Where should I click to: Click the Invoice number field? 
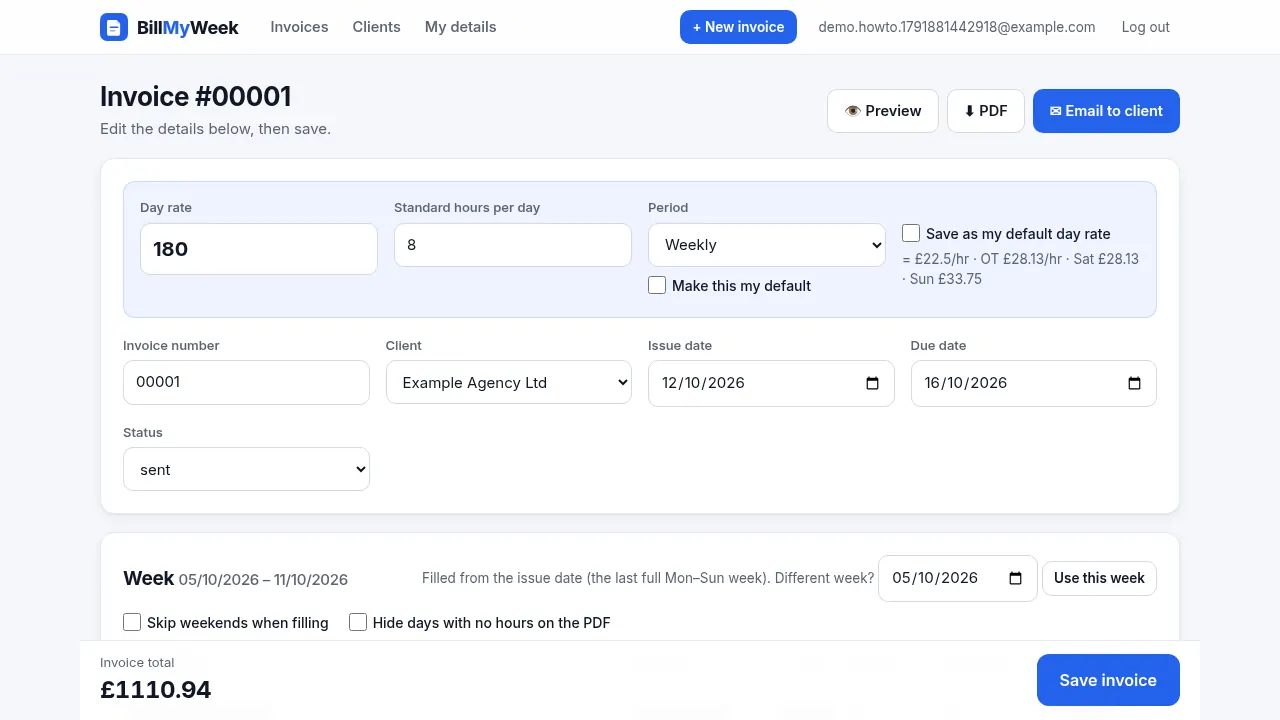[246, 382]
